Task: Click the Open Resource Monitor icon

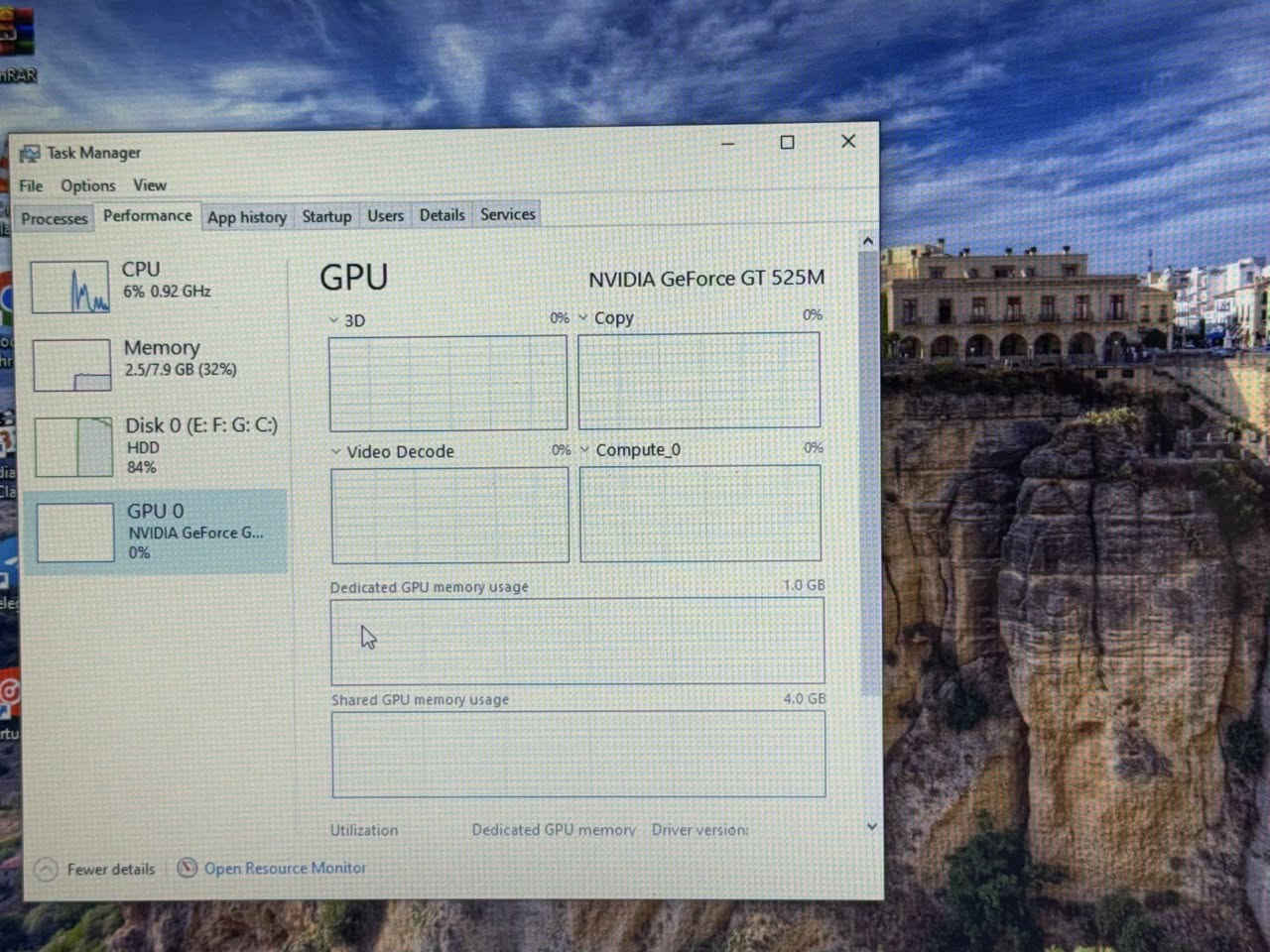Action: click(x=187, y=868)
